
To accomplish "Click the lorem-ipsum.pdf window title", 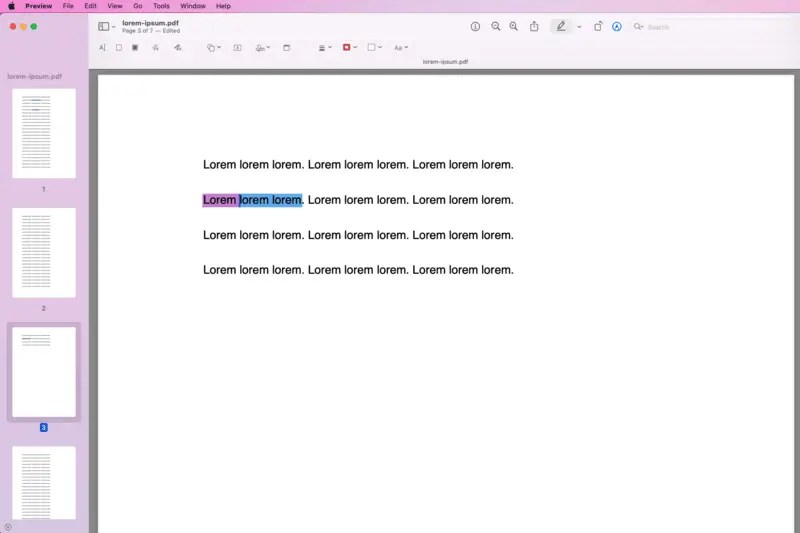I will coord(151,23).
